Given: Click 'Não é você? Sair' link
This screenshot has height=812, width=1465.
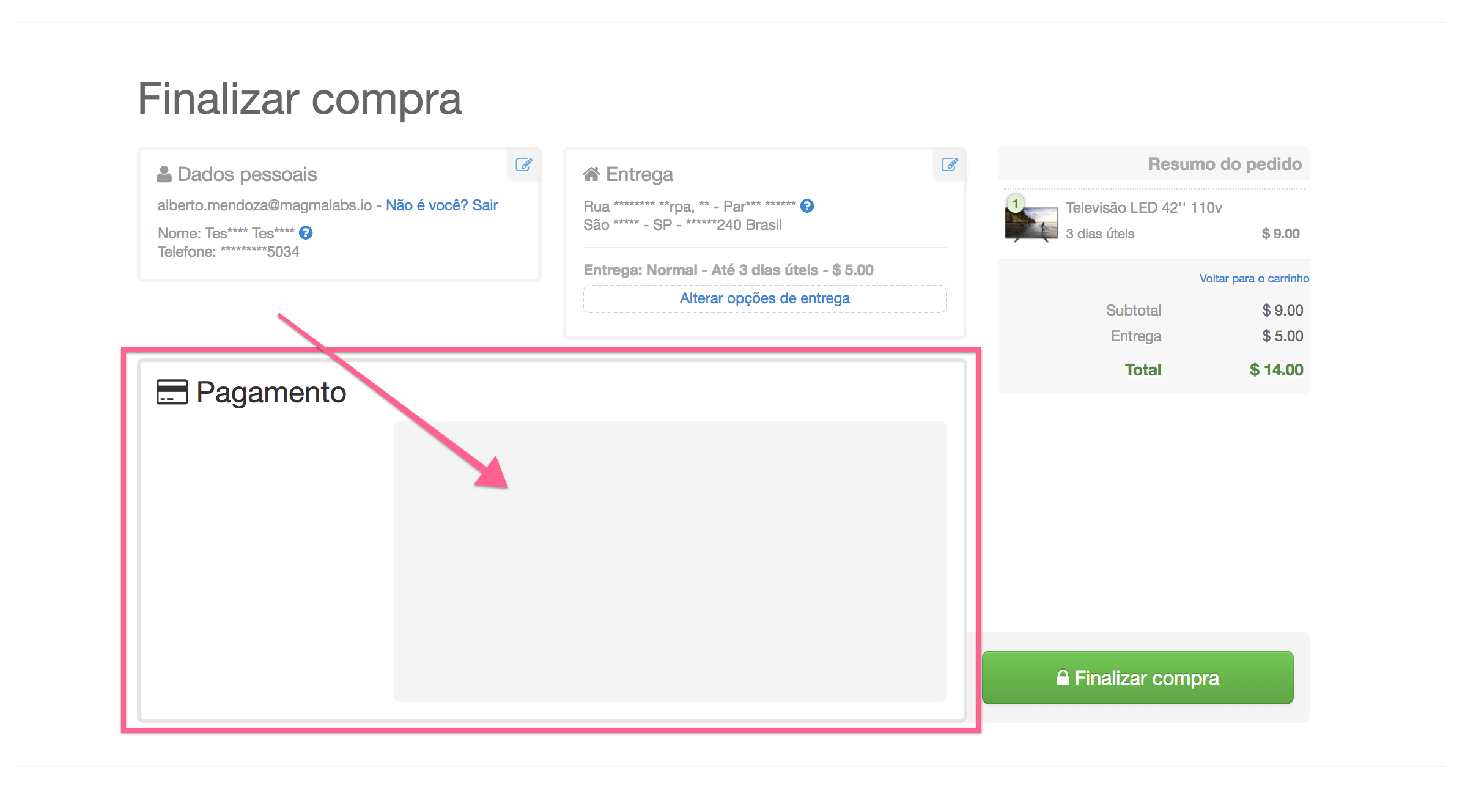Looking at the screenshot, I should tap(441, 205).
